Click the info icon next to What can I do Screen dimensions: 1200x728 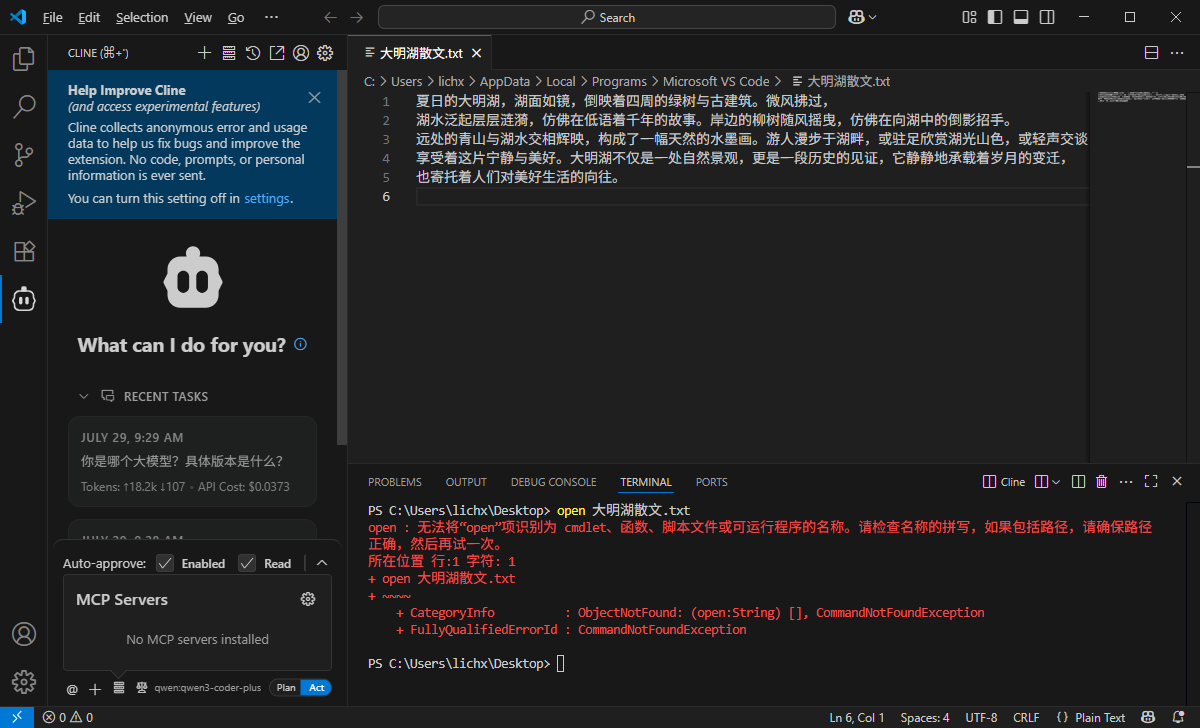[300, 344]
